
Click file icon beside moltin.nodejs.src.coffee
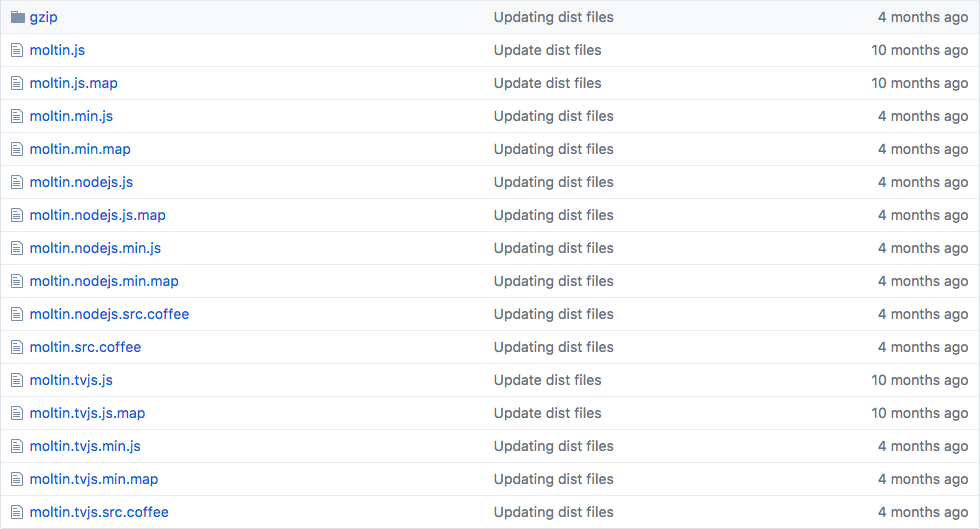pyautogui.click(x=17, y=314)
